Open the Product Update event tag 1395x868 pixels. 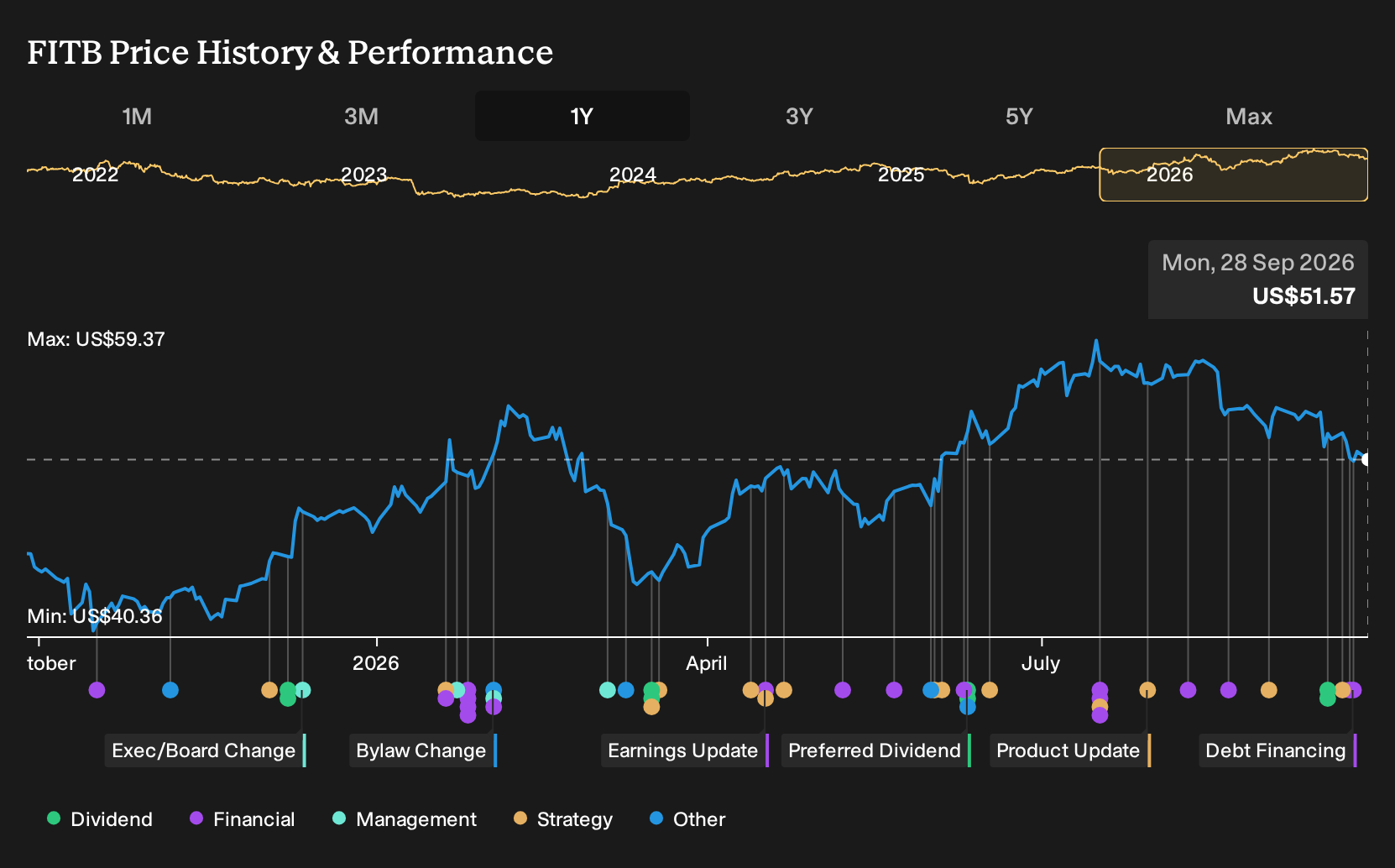(1069, 750)
